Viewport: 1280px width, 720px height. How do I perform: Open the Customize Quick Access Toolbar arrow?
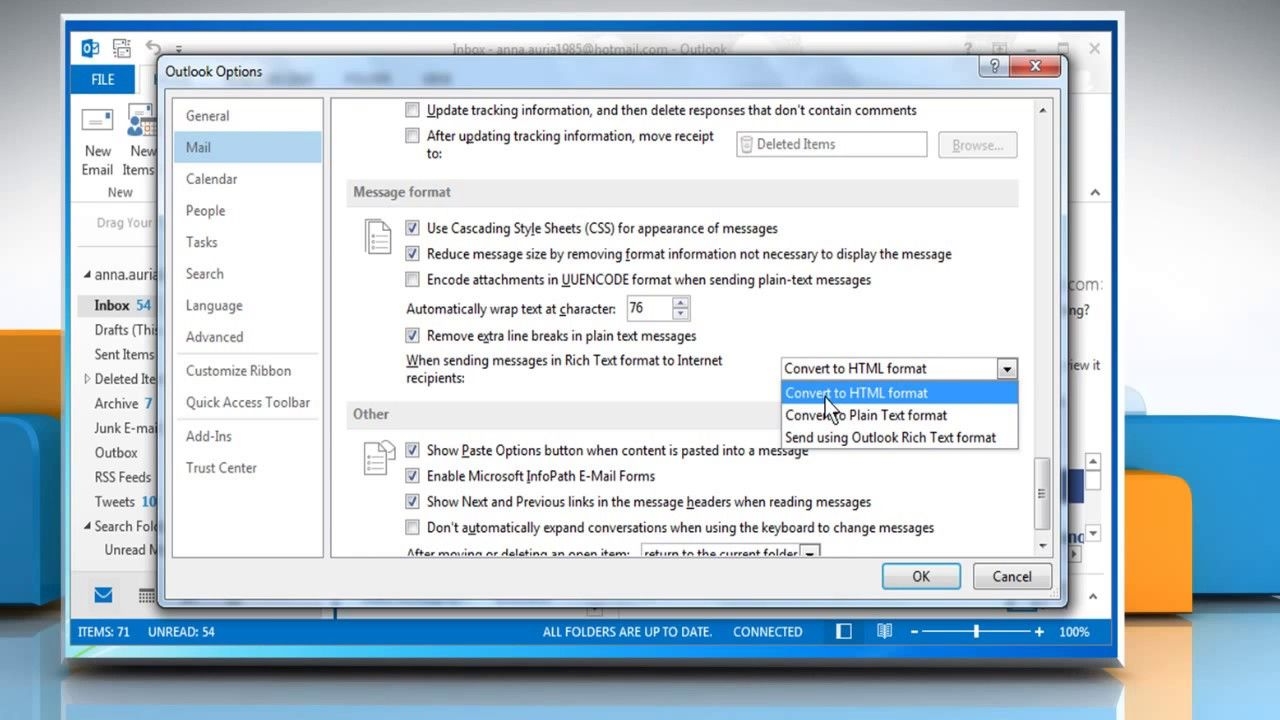pyautogui.click(x=179, y=48)
